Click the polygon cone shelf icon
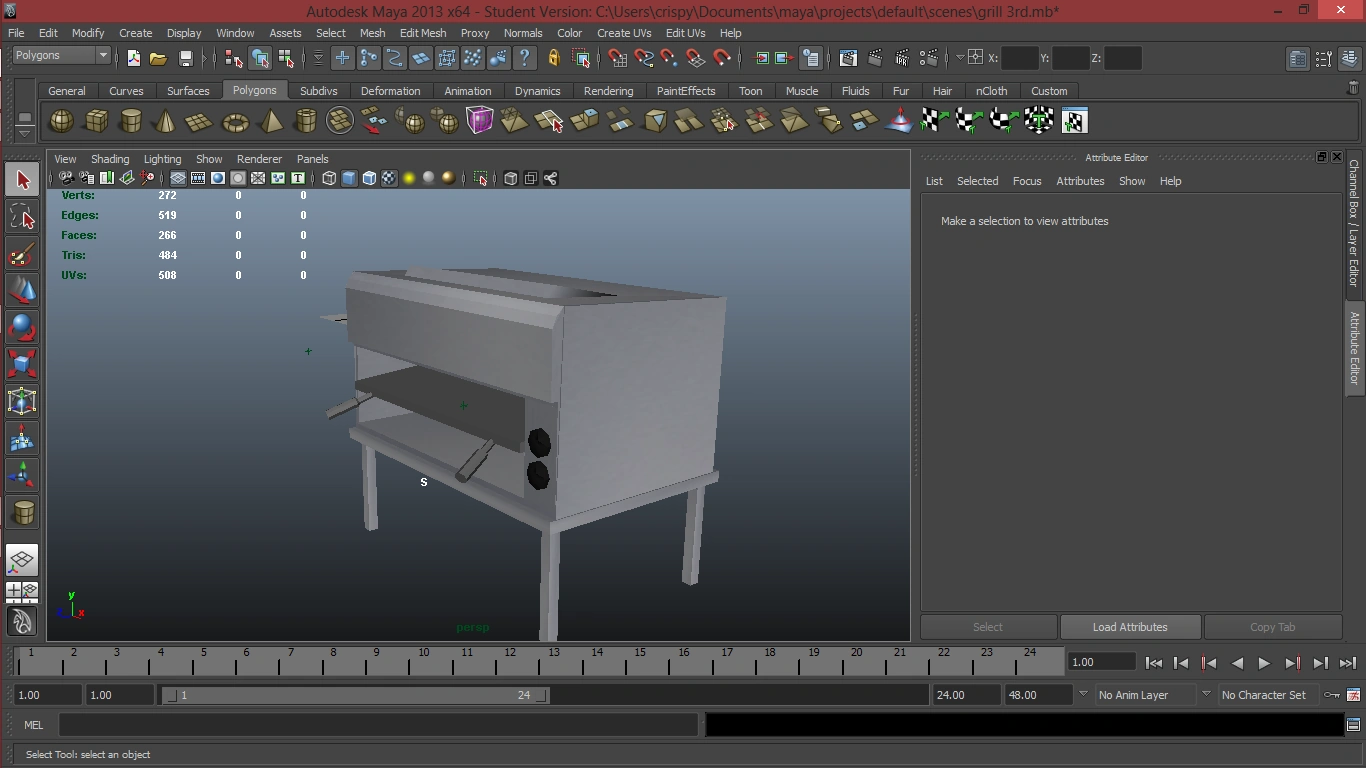 coord(165,122)
